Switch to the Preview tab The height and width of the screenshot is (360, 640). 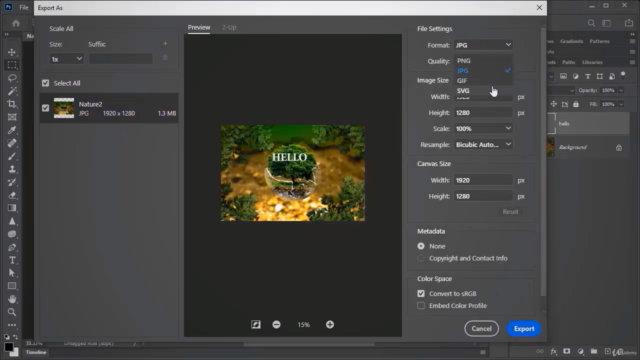point(199,27)
